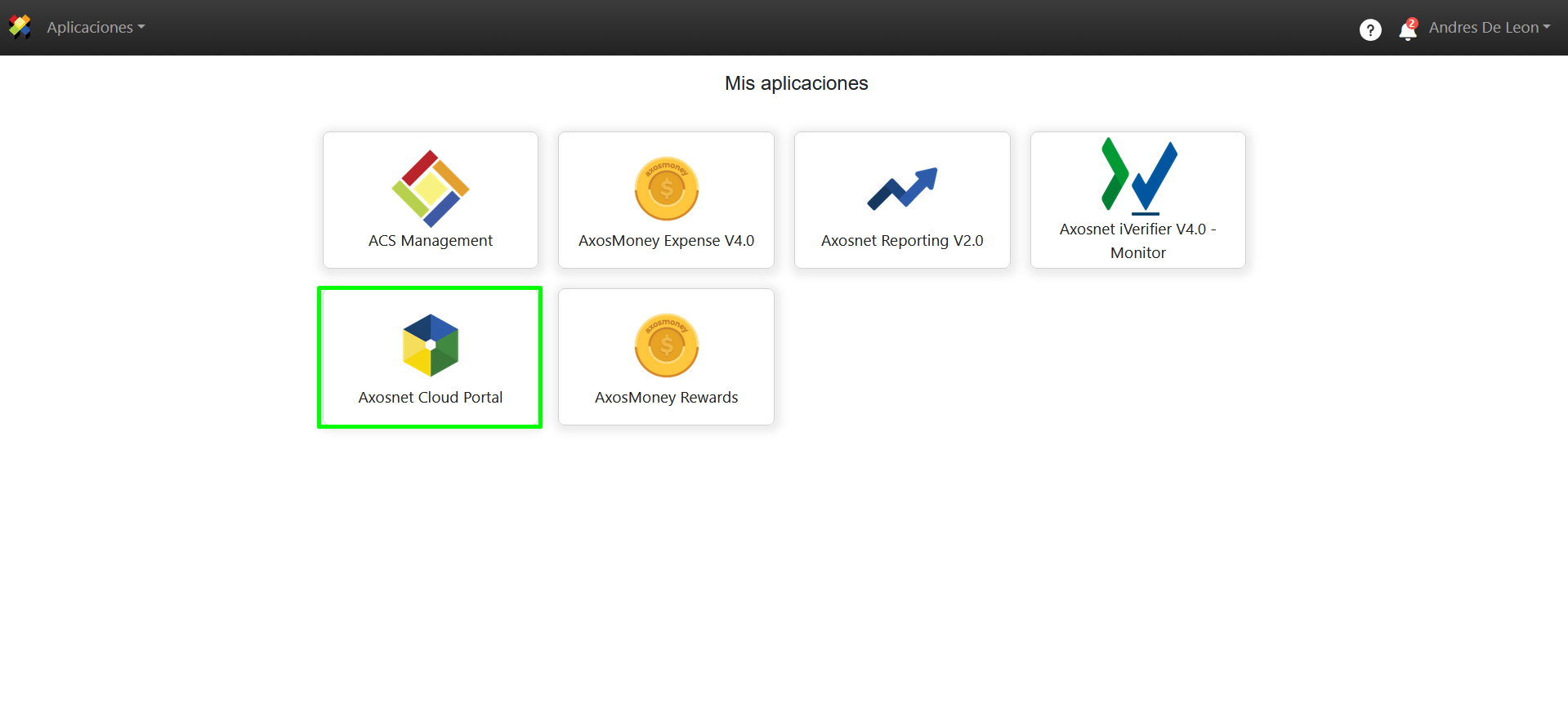Open the help question mark icon

click(x=1369, y=29)
